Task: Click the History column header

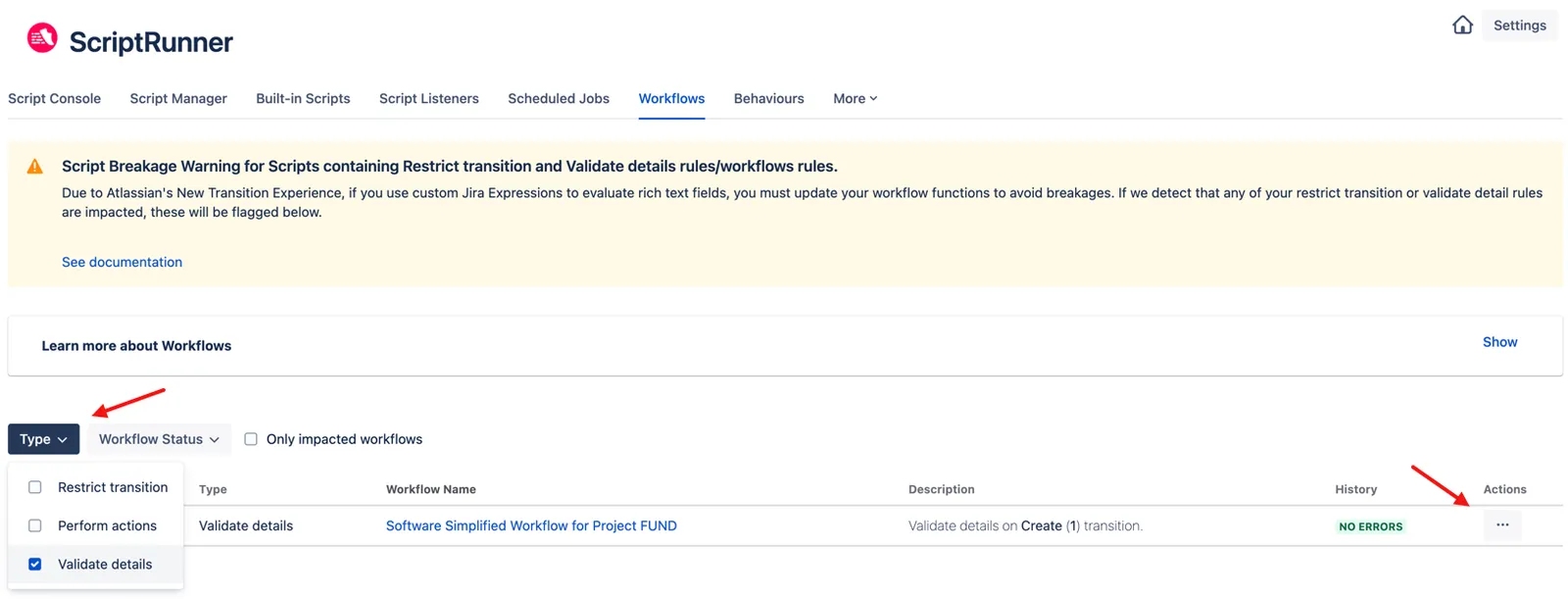Action: (1355, 489)
